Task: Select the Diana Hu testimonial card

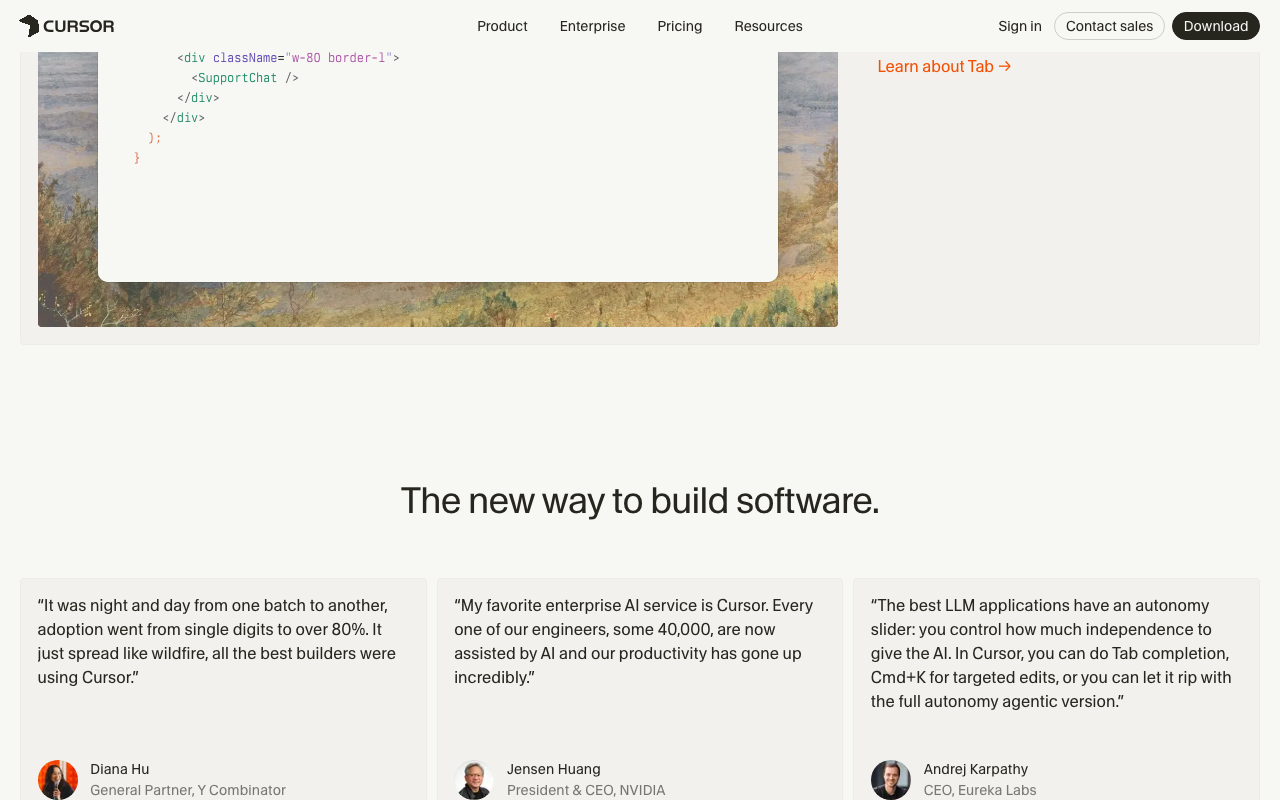Action: point(223,720)
